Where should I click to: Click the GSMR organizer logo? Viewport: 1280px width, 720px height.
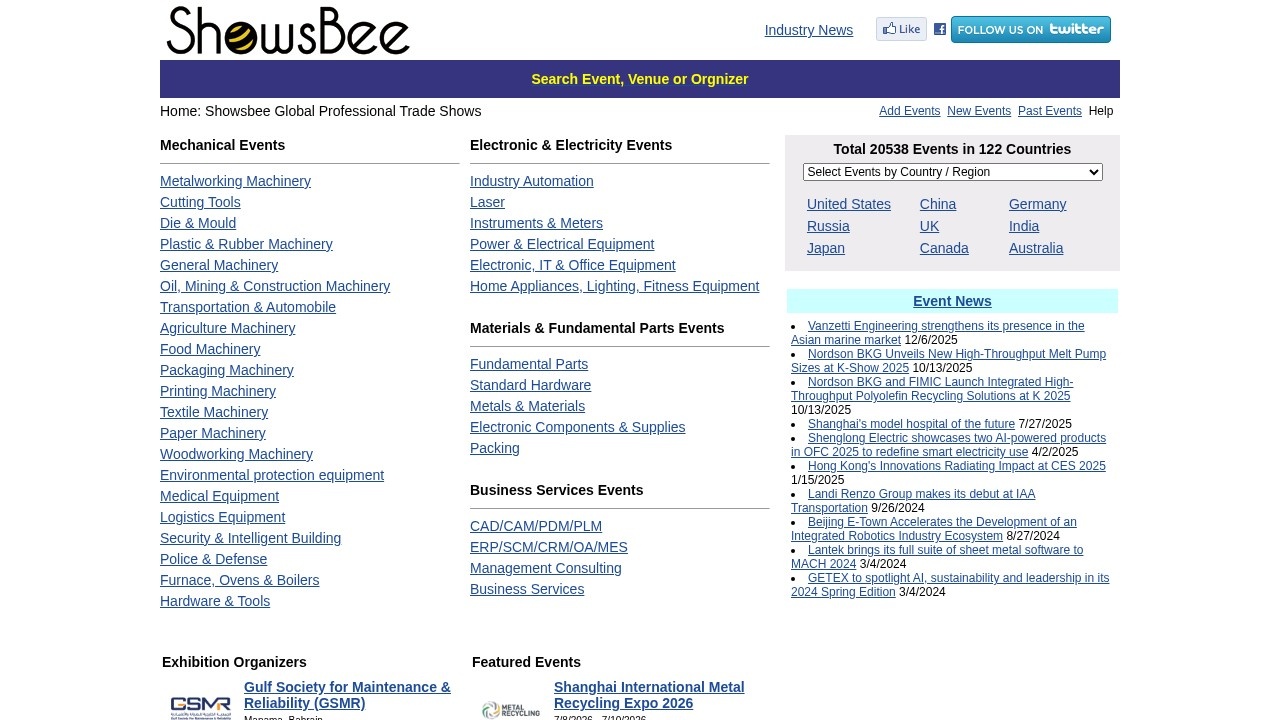point(200,705)
